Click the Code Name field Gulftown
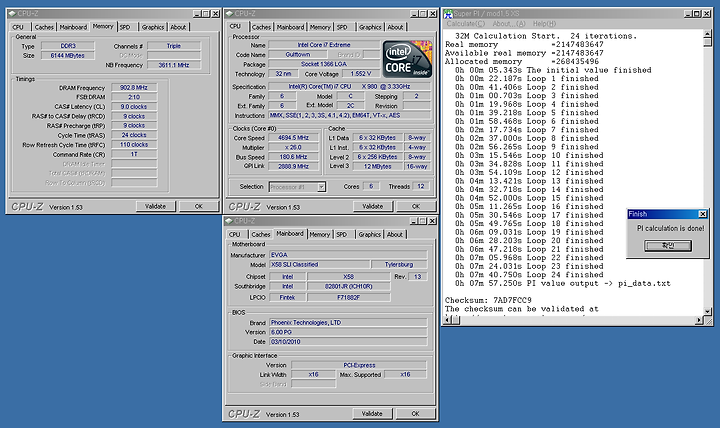 (298, 54)
